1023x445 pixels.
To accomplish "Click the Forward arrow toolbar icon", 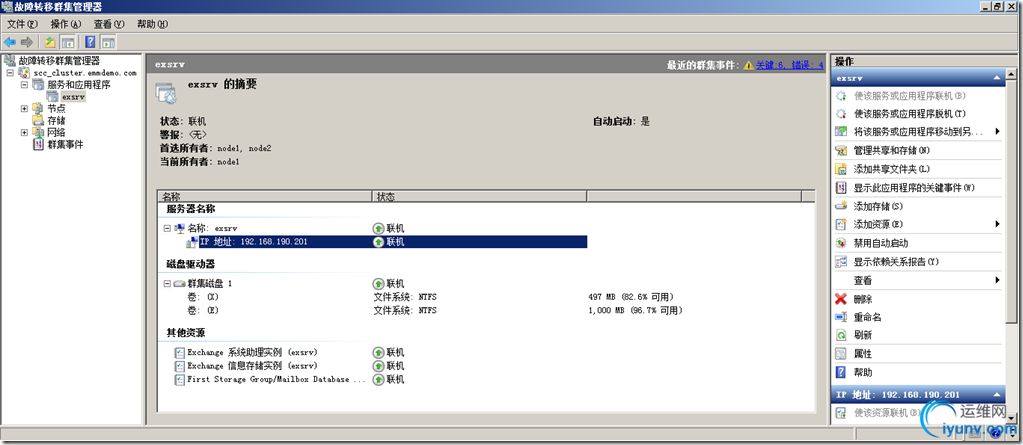I will click(27, 42).
